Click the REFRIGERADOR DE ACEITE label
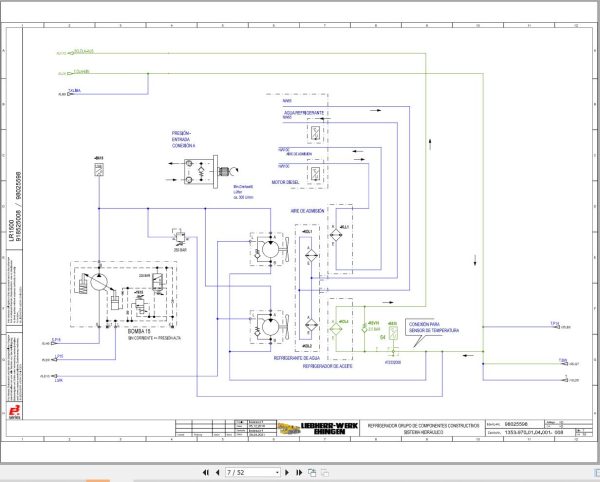The width and height of the screenshot is (600, 482). 328,366
